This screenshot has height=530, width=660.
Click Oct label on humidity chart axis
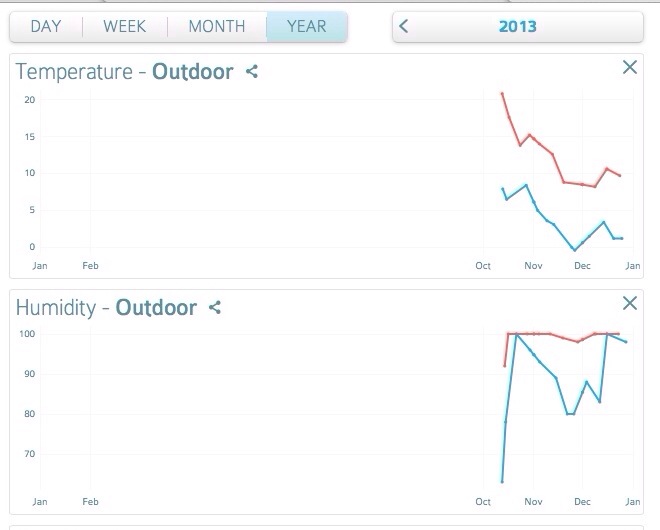(483, 501)
